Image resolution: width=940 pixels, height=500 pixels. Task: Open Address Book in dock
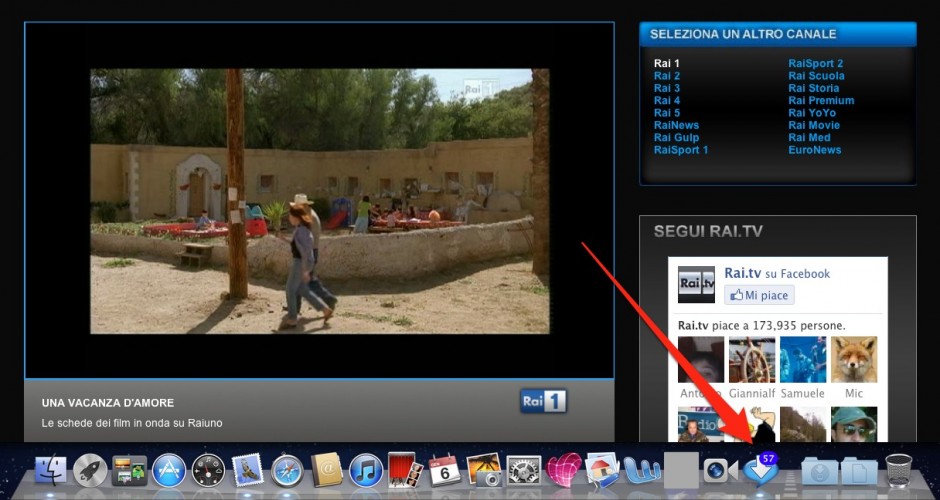coord(327,469)
